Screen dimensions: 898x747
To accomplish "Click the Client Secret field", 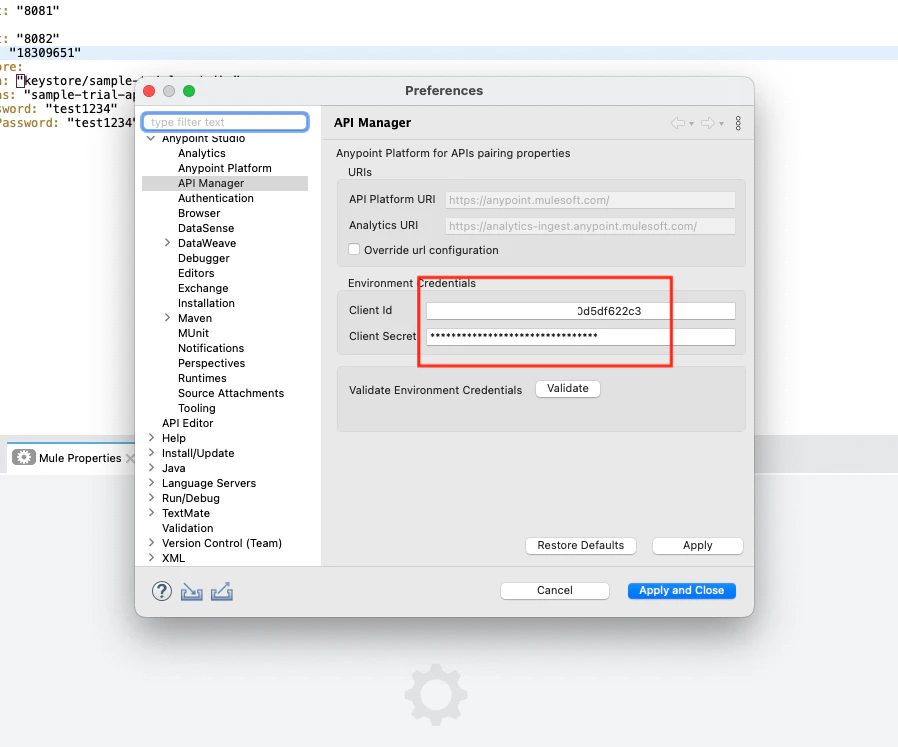I will (581, 337).
